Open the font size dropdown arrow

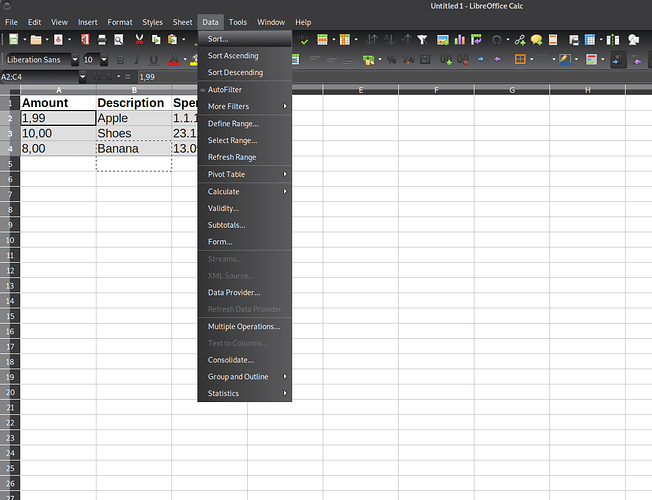[x=104, y=59]
